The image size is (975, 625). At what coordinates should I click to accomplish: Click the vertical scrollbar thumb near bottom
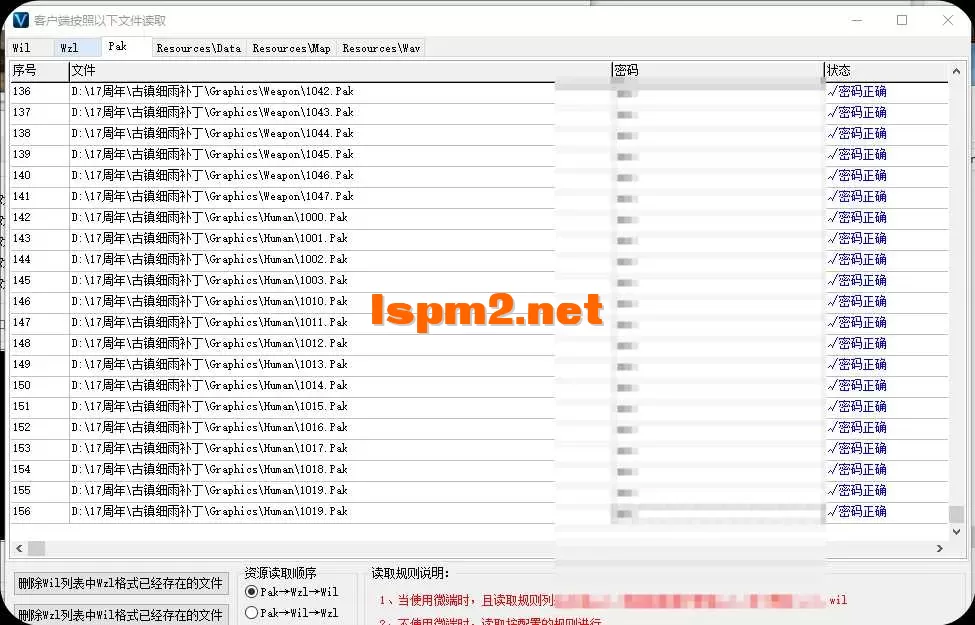tap(956, 514)
